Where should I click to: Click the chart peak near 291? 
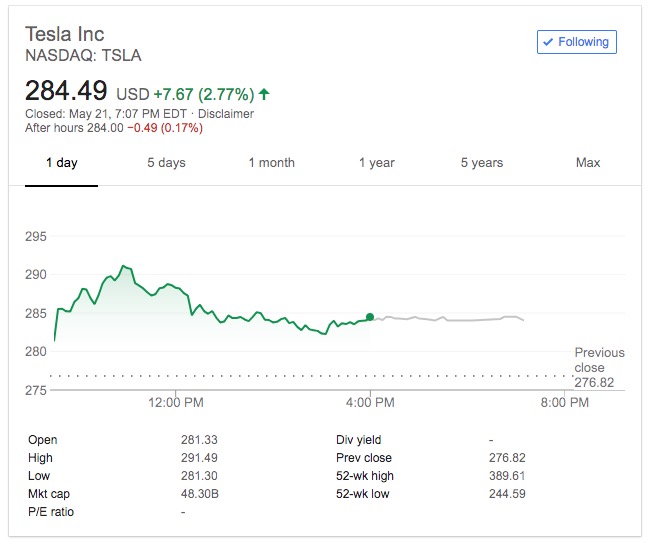(x=123, y=266)
